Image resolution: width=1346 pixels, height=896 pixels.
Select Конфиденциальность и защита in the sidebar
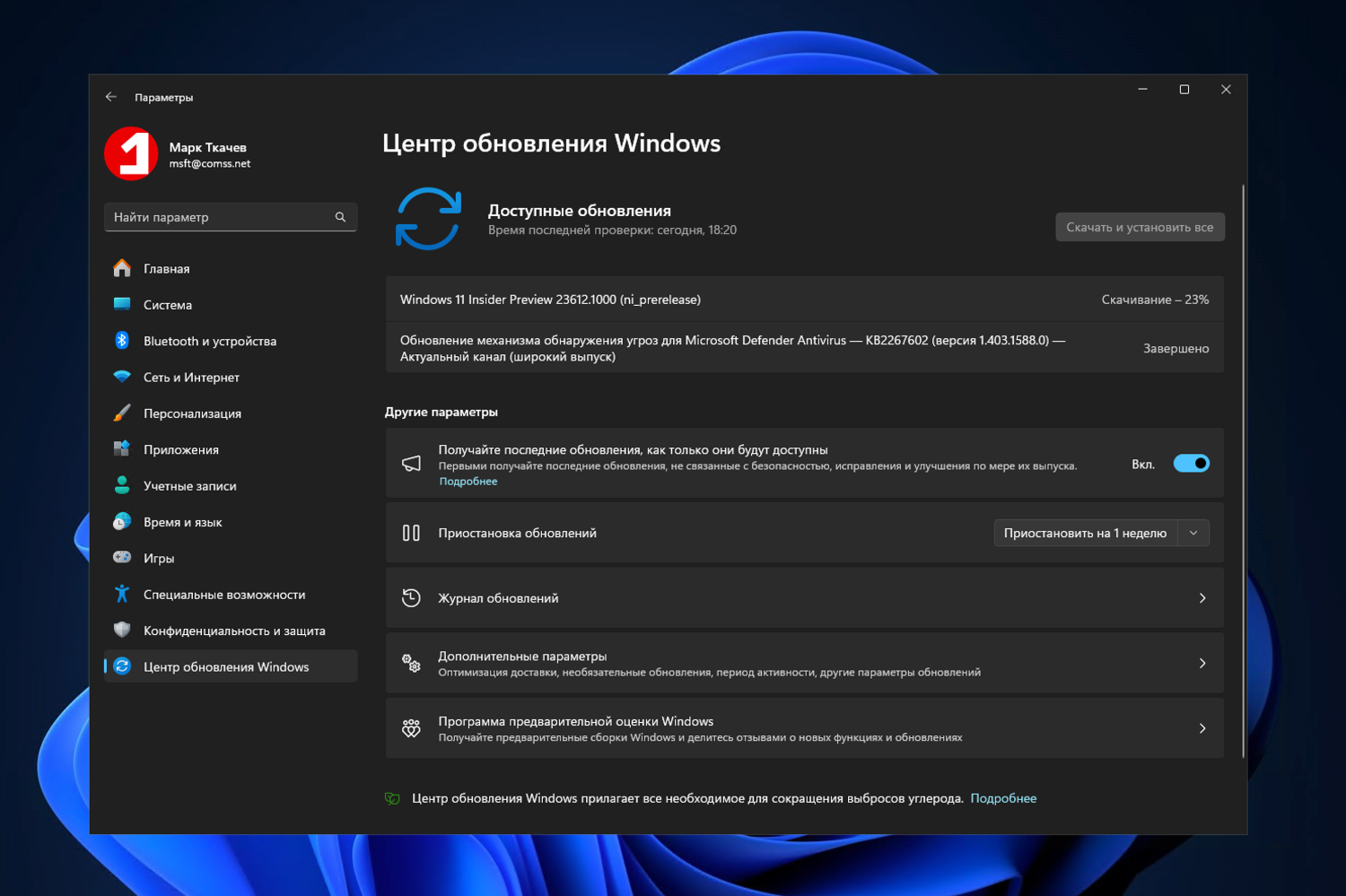123,630
